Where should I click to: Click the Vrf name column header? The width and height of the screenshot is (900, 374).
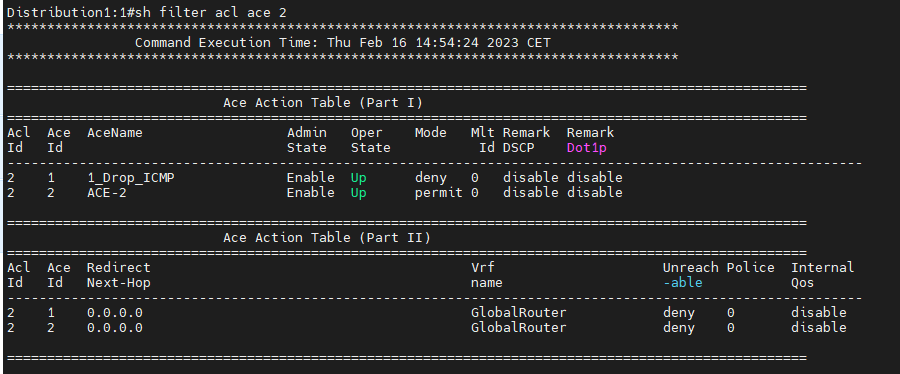(487, 275)
